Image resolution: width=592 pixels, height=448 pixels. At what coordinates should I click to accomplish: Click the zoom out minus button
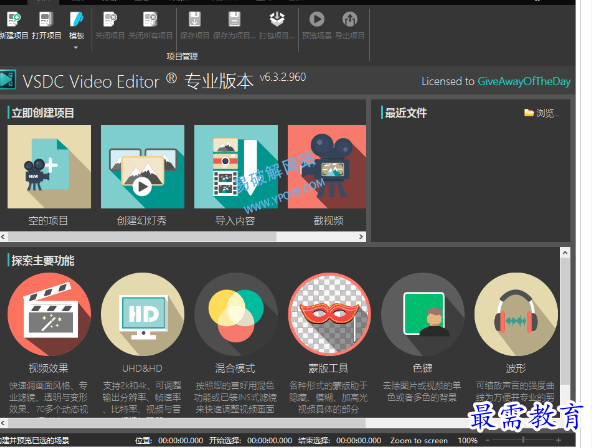488,440
